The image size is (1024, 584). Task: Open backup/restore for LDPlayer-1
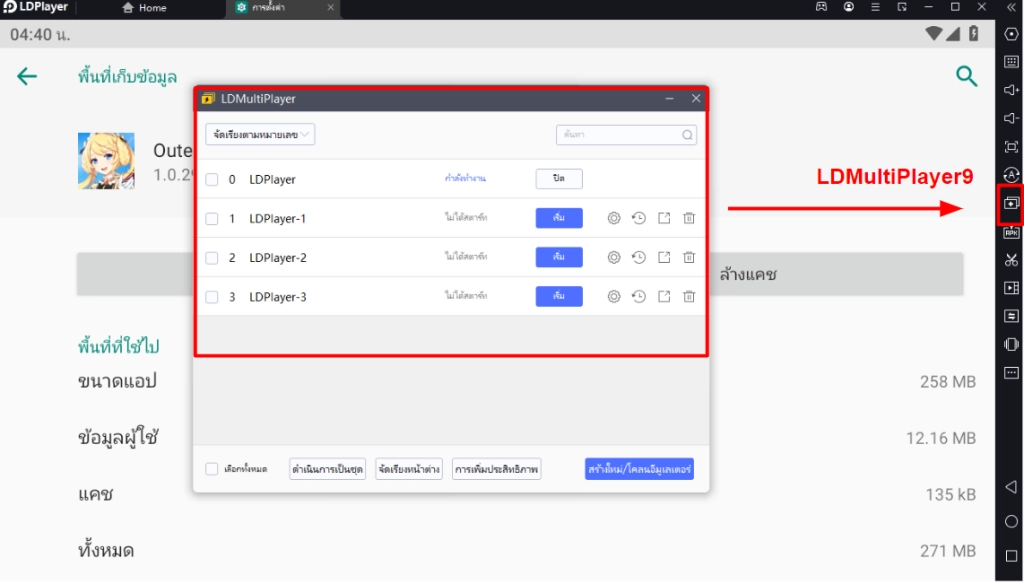click(x=639, y=218)
